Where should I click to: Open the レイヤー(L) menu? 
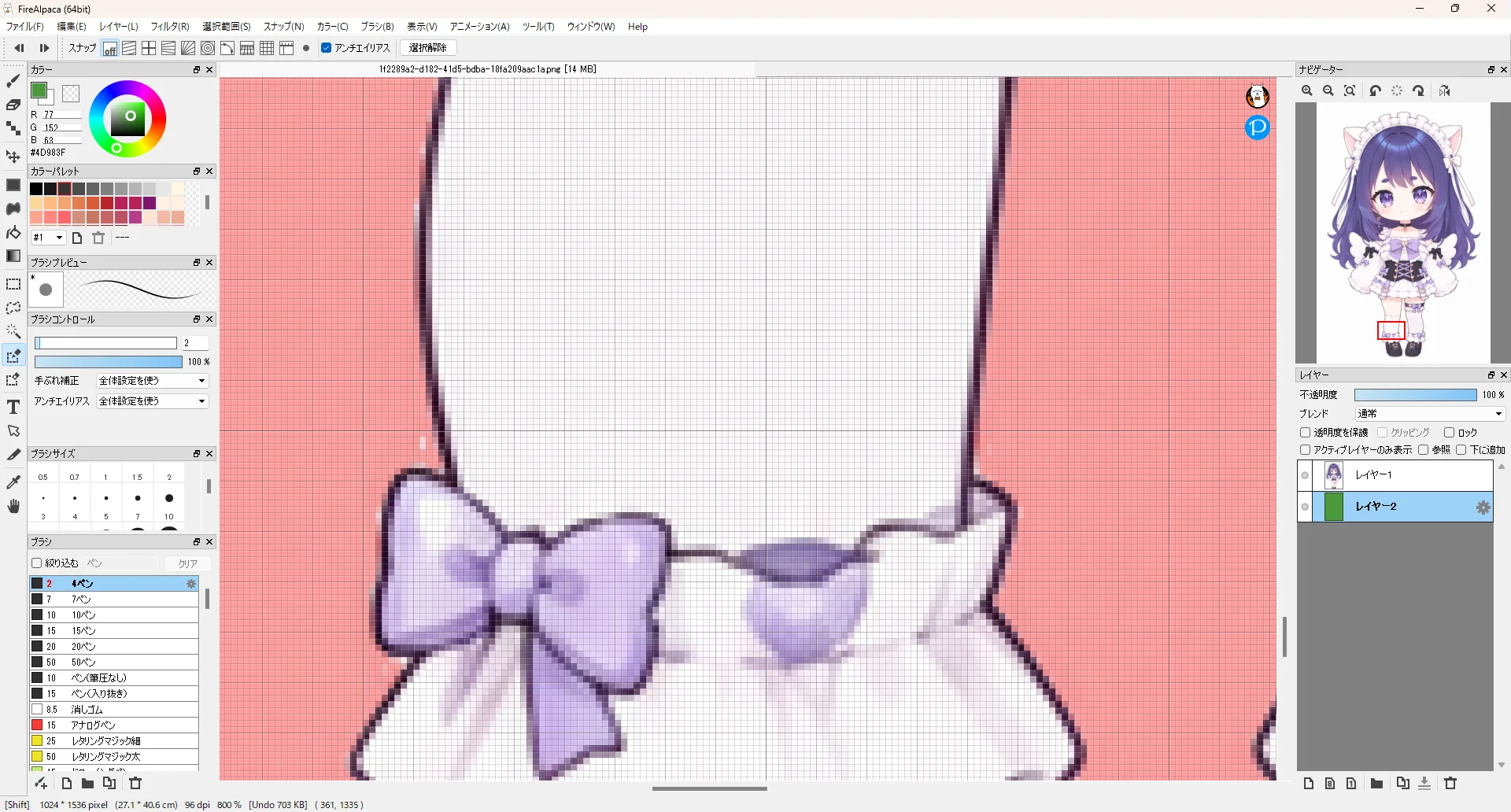(x=119, y=27)
